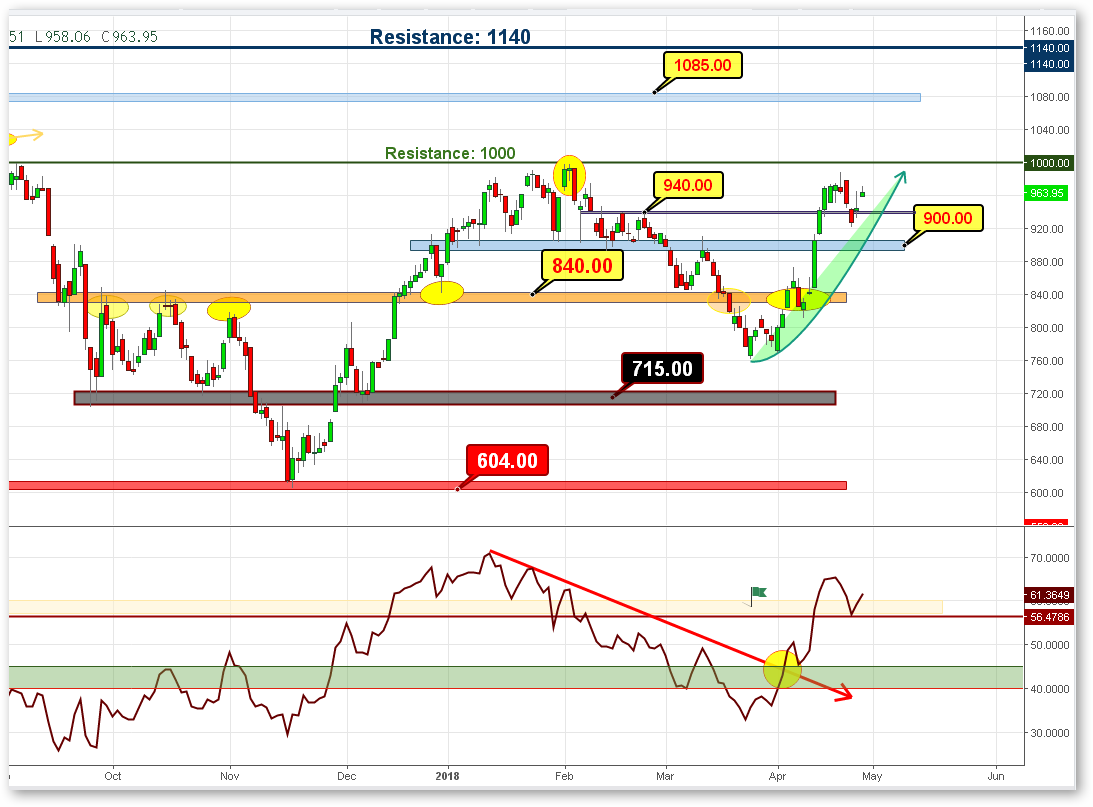Click the 800.00 price axis label
Screen dimensions: 1093x807
(x=1047, y=328)
